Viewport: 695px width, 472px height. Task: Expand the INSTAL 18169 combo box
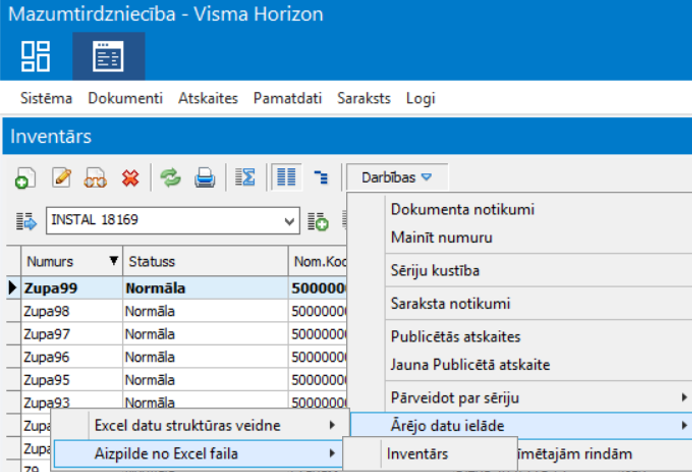click(x=289, y=221)
